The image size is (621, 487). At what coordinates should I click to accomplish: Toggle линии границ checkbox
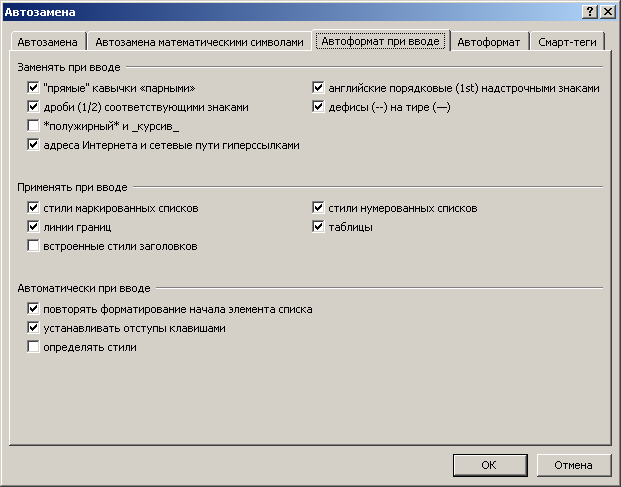33,226
